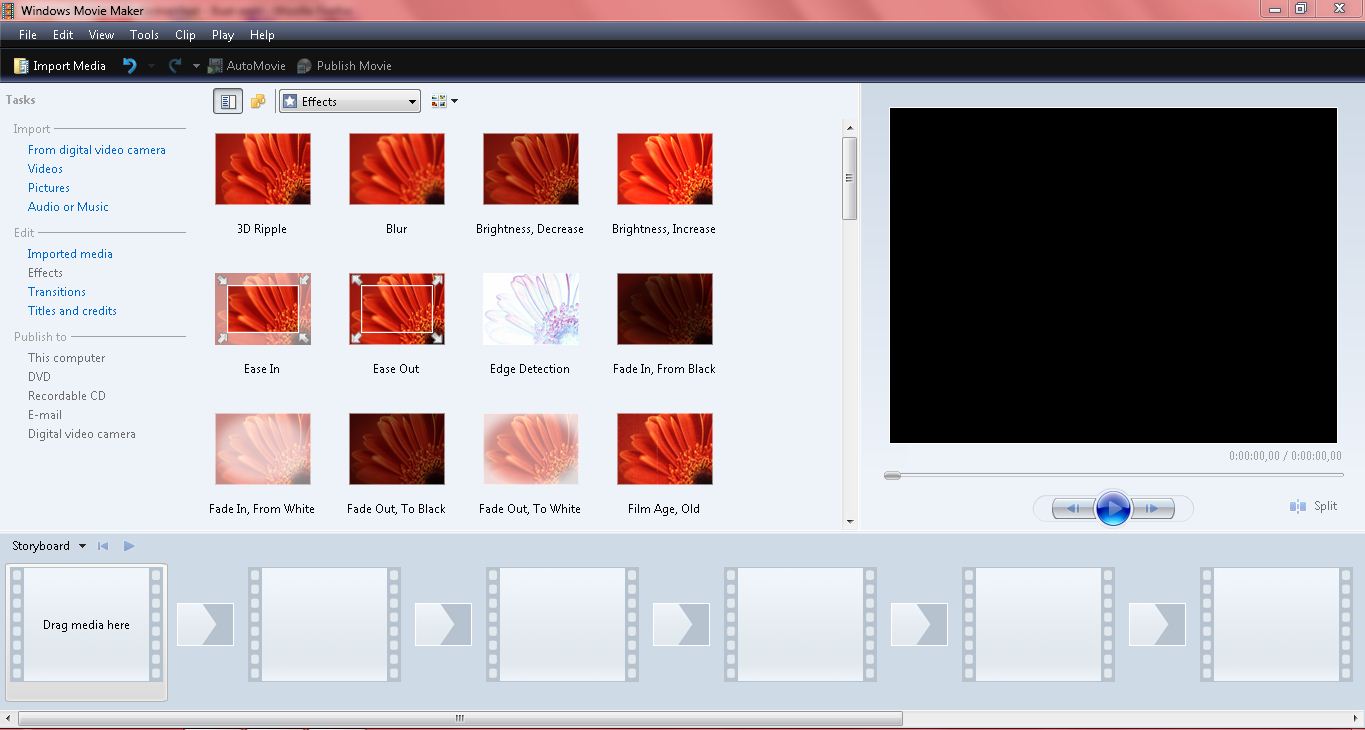
Task: Open Publish Movie from the toolbar
Action: pyautogui.click(x=344, y=65)
